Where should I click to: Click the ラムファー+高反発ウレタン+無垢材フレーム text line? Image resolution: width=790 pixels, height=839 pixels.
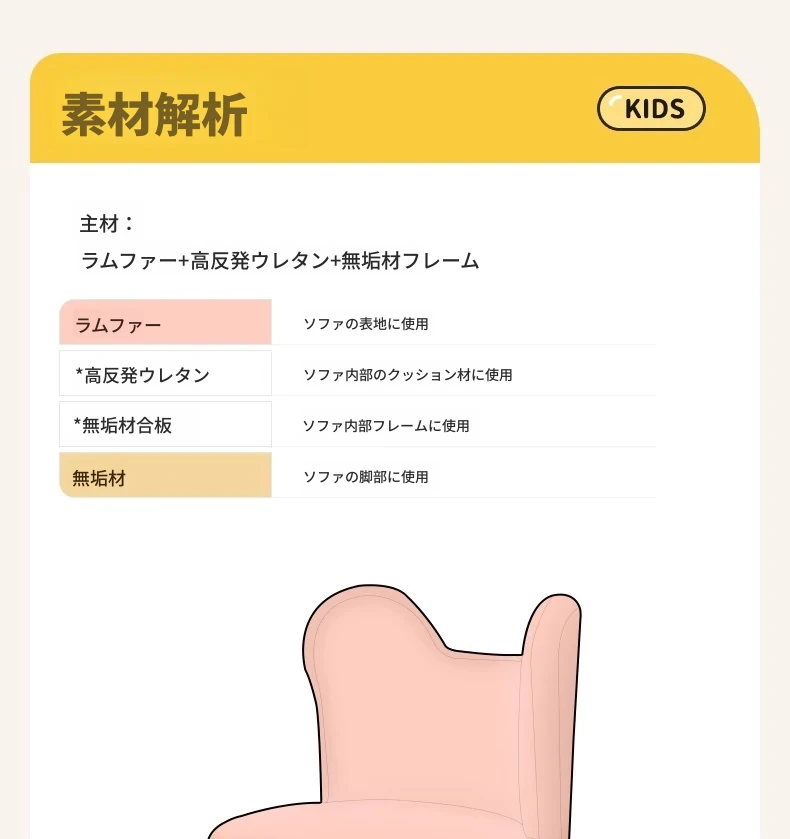point(279,261)
